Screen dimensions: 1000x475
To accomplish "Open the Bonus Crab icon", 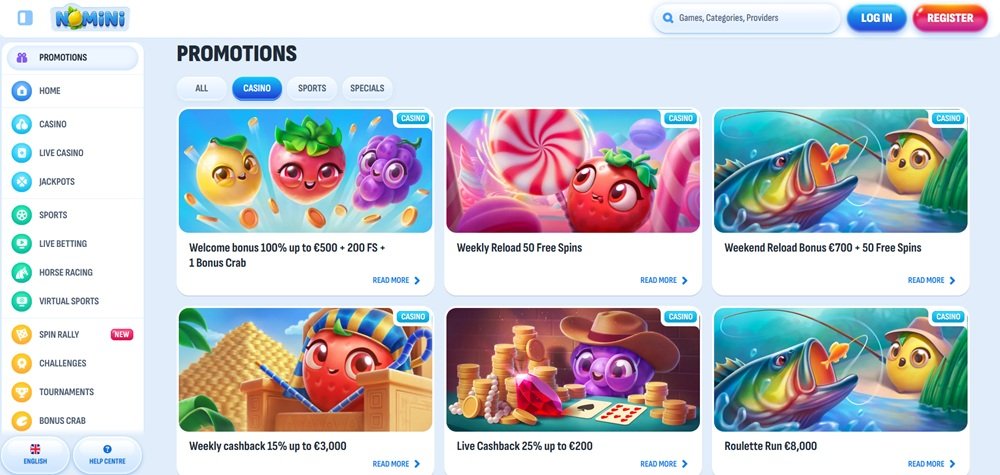I will [22, 421].
